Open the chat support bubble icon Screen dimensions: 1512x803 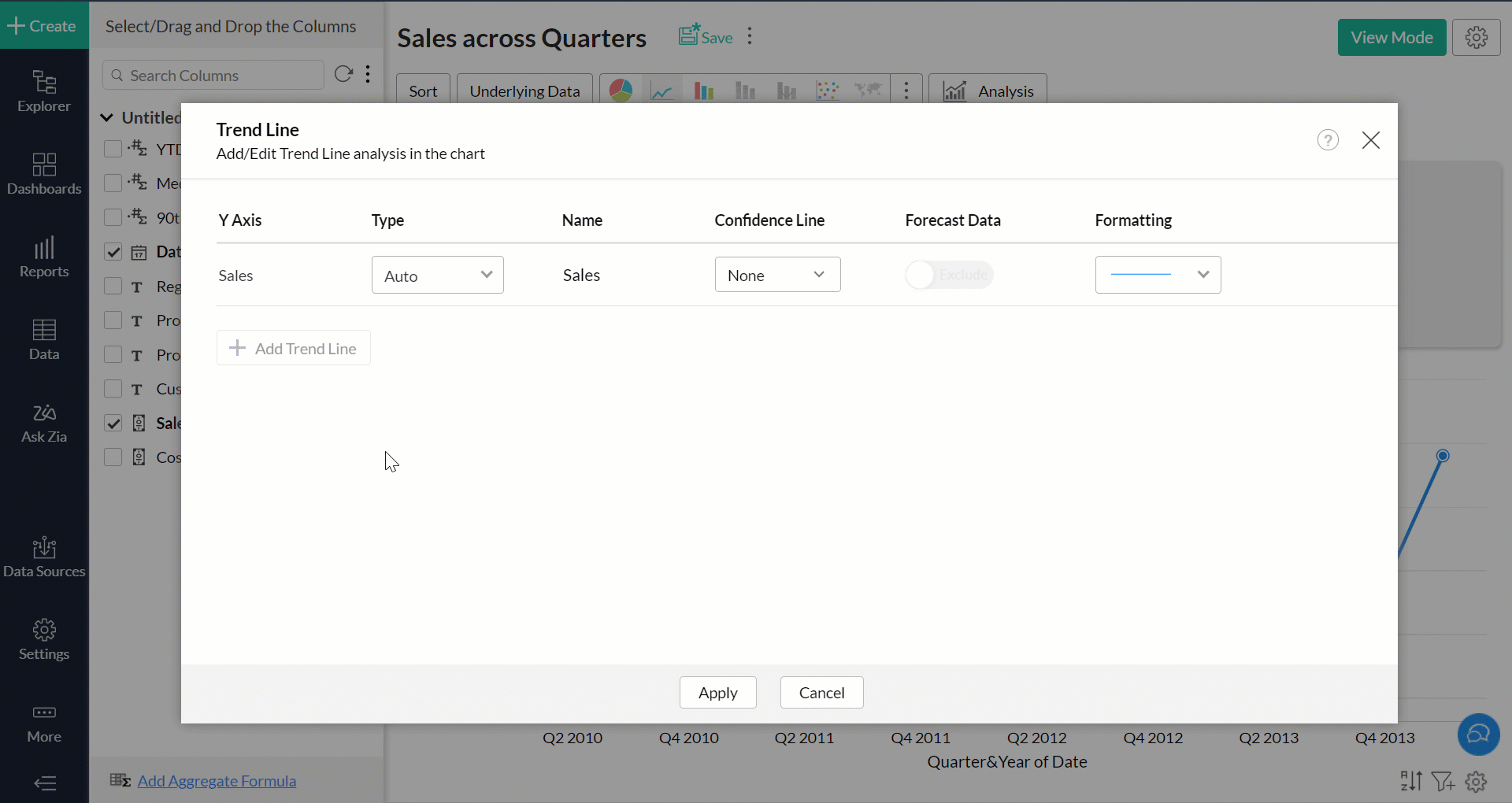(x=1478, y=734)
